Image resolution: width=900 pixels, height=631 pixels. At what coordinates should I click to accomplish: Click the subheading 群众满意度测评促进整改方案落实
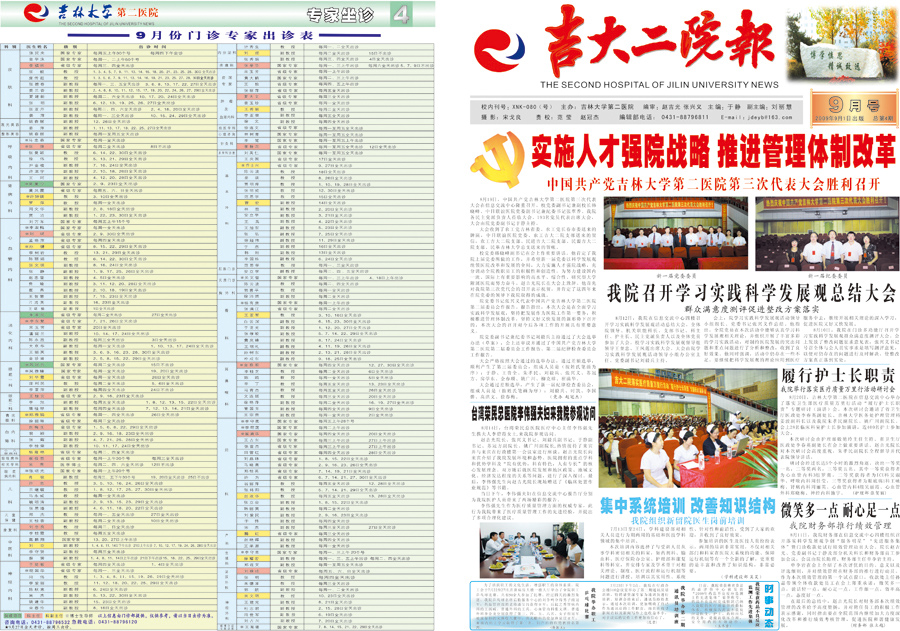(x=751, y=309)
